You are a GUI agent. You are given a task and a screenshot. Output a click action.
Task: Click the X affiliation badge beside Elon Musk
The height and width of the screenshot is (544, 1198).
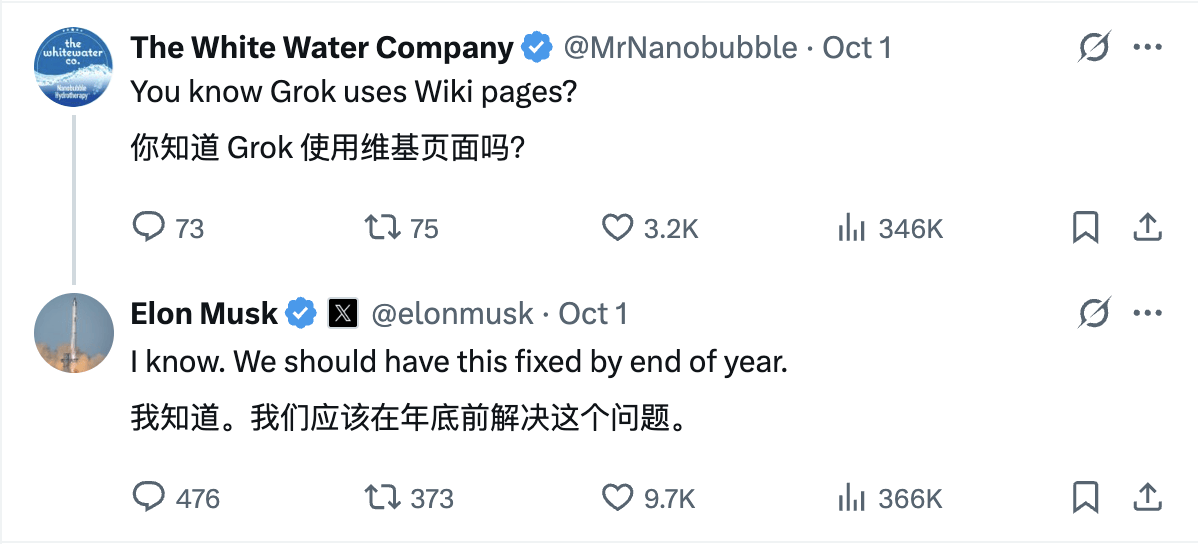[x=343, y=314]
